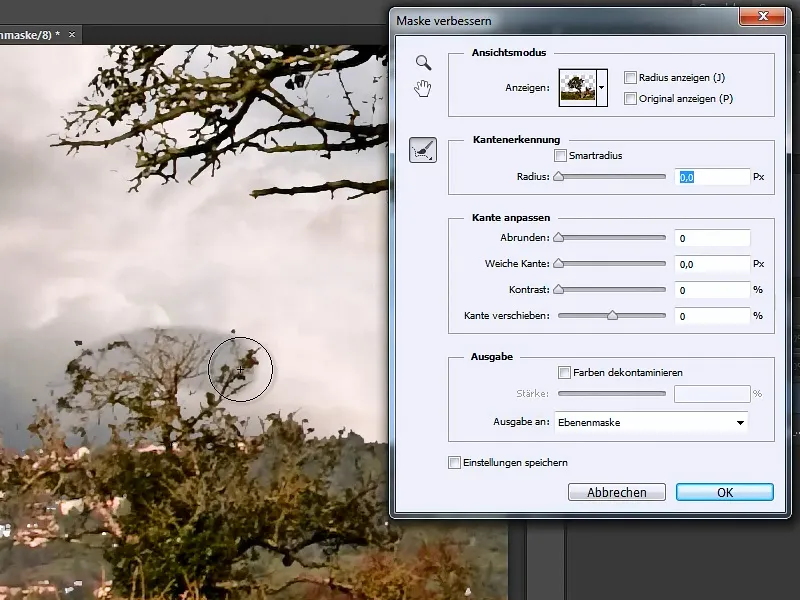The width and height of the screenshot is (800, 600).
Task: Click the Kontrast slider handle
Action: point(559,289)
